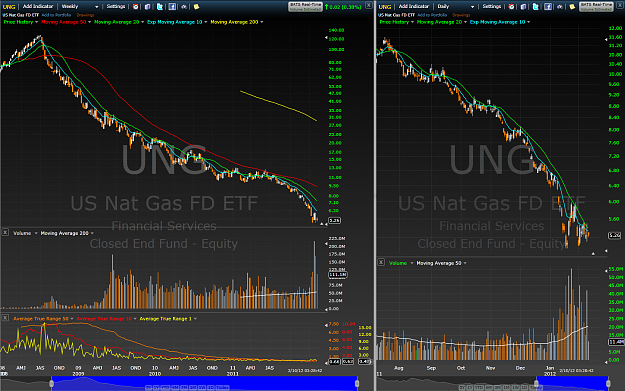Click the yellow sticky note icon in weekly chart

196,7
